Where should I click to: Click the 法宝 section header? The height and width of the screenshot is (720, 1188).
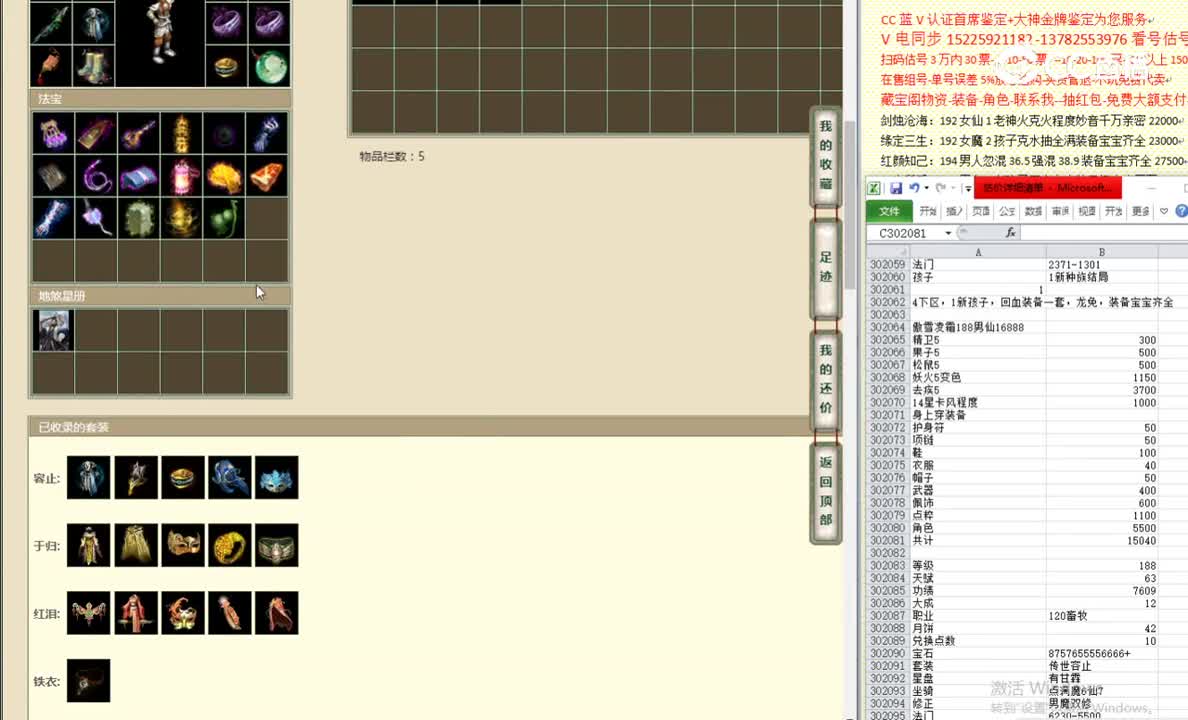160,99
